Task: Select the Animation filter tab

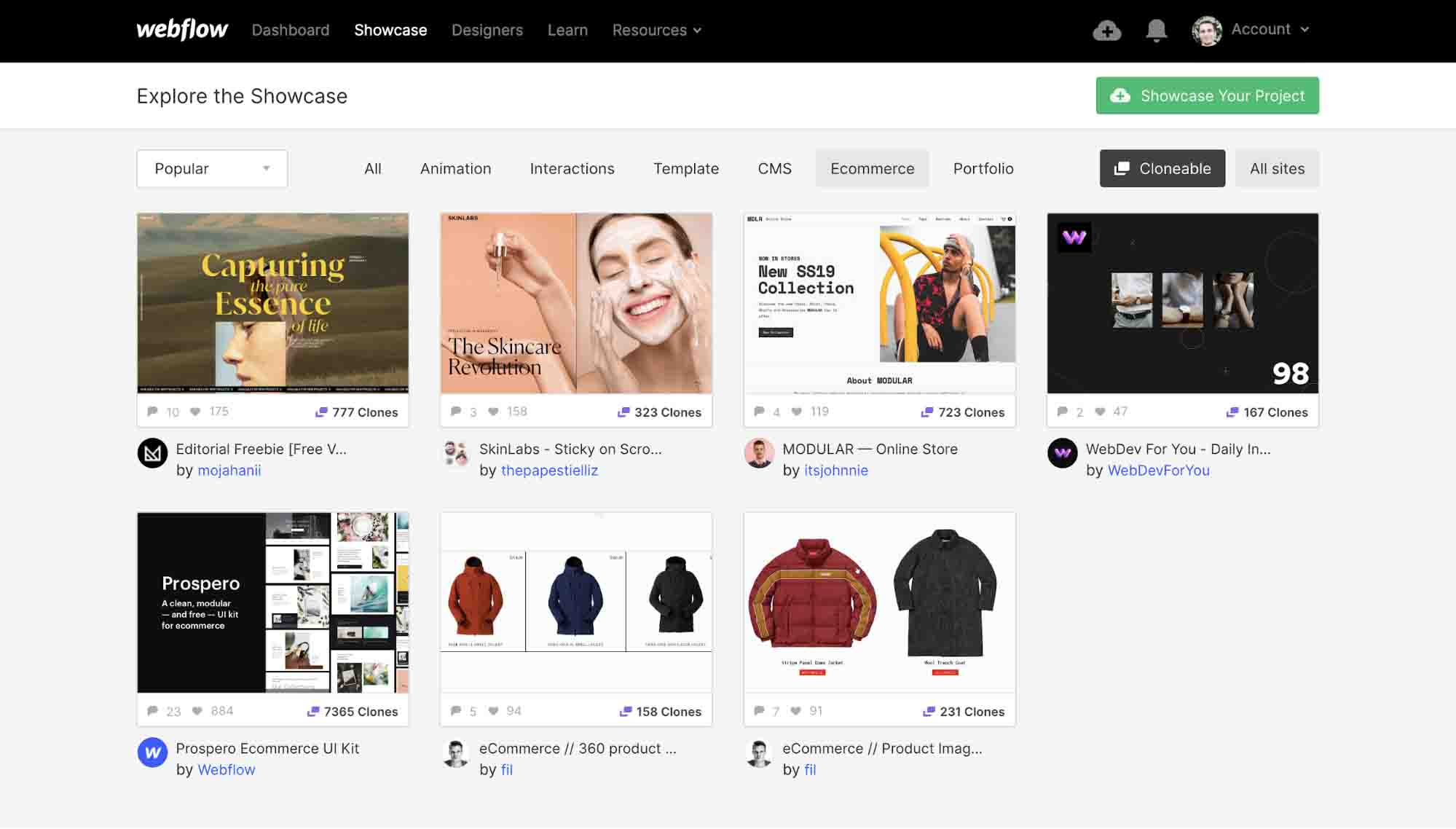Action: coord(455,168)
